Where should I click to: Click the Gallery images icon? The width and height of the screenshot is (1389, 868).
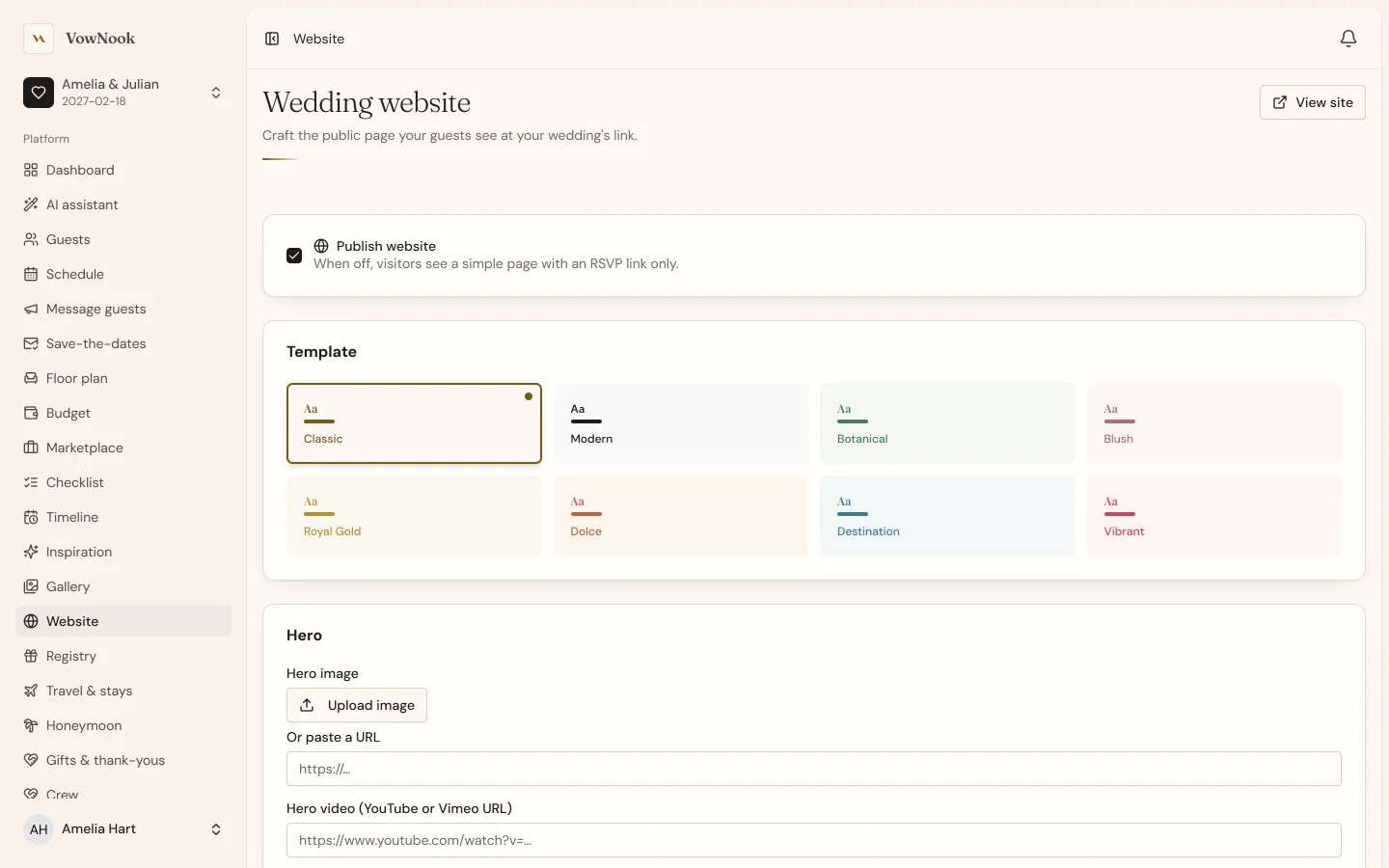pos(31,586)
